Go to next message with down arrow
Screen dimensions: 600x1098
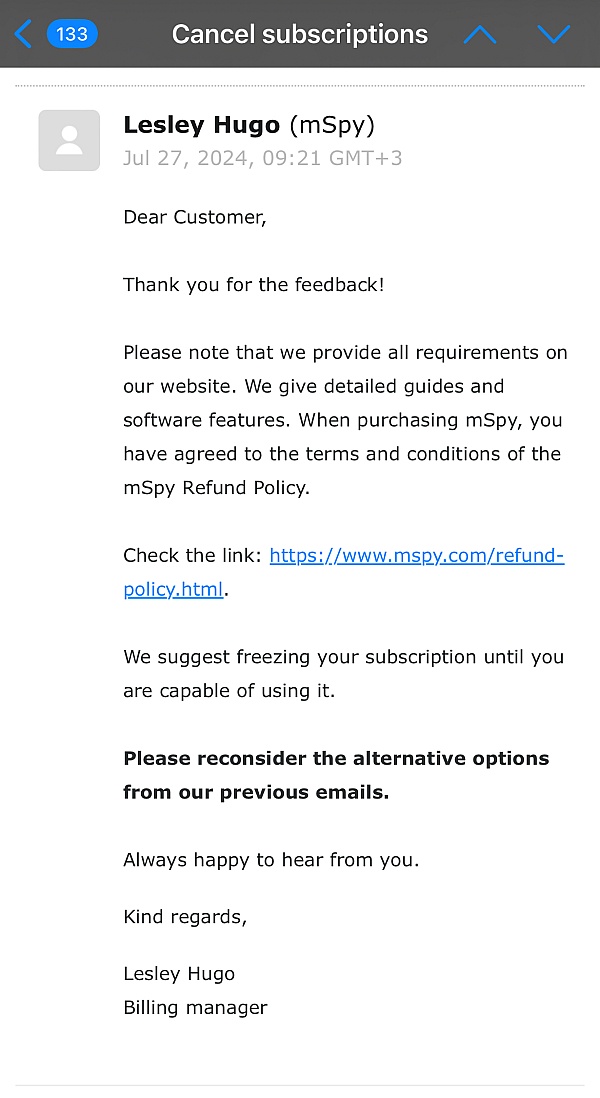coord(553,34)
